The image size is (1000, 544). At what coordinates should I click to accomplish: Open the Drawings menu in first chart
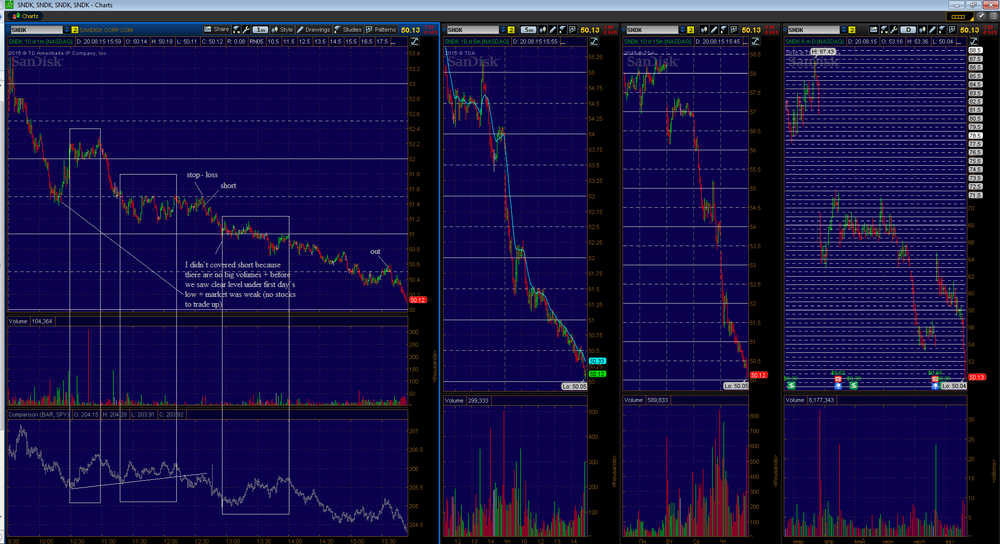click(x=313, y=29)
